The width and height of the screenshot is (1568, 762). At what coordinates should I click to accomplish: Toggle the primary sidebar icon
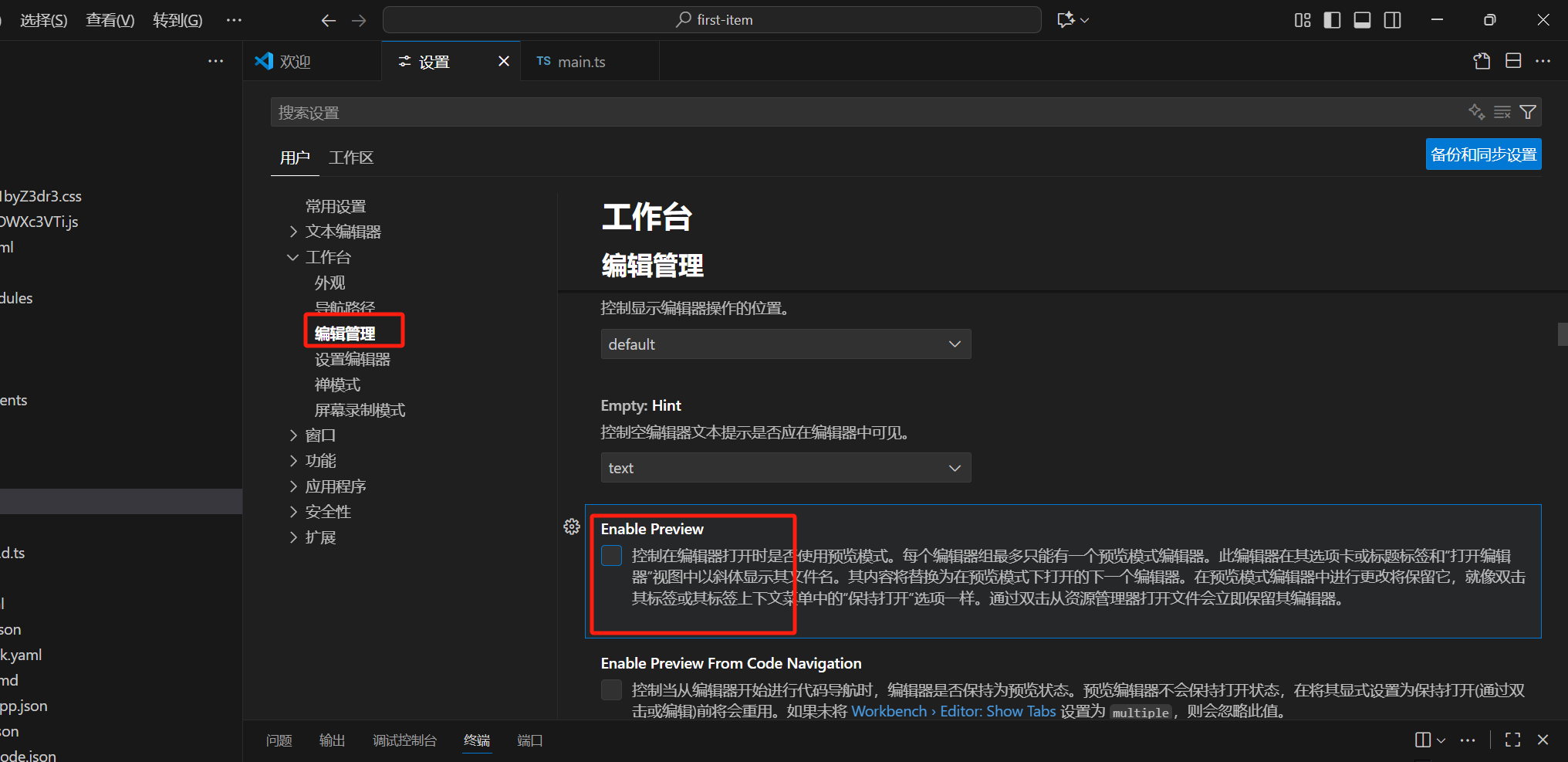tap(1332, 20)
